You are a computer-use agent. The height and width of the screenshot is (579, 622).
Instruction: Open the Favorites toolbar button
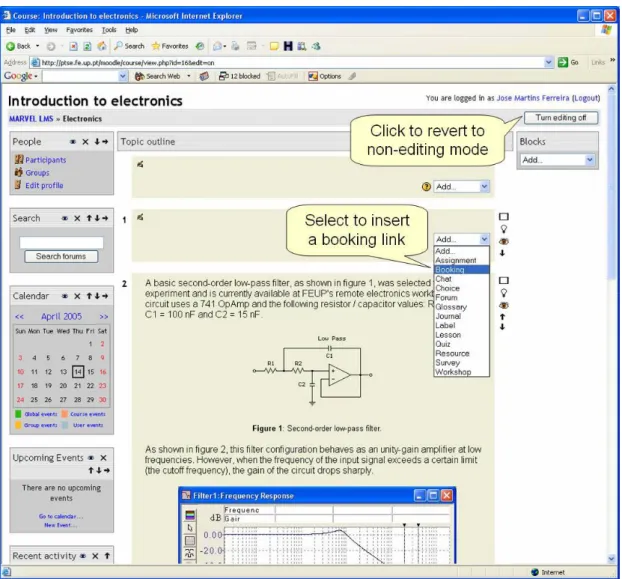point(170,46)
